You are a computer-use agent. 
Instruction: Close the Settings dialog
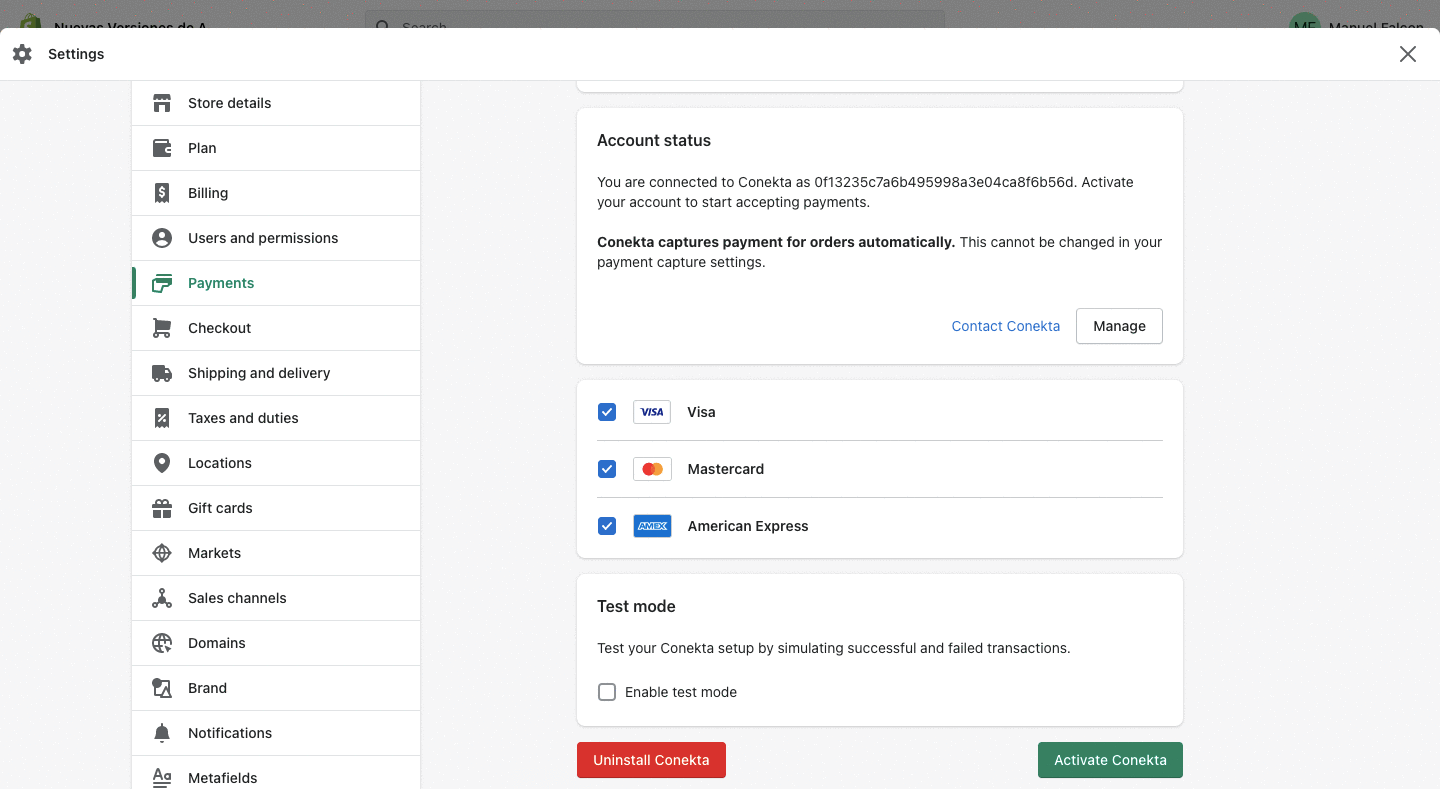click(1408, 54)
